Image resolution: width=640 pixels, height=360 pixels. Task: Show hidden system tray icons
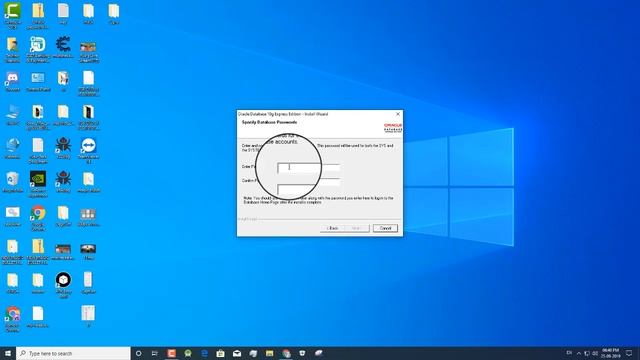[578, 353]
